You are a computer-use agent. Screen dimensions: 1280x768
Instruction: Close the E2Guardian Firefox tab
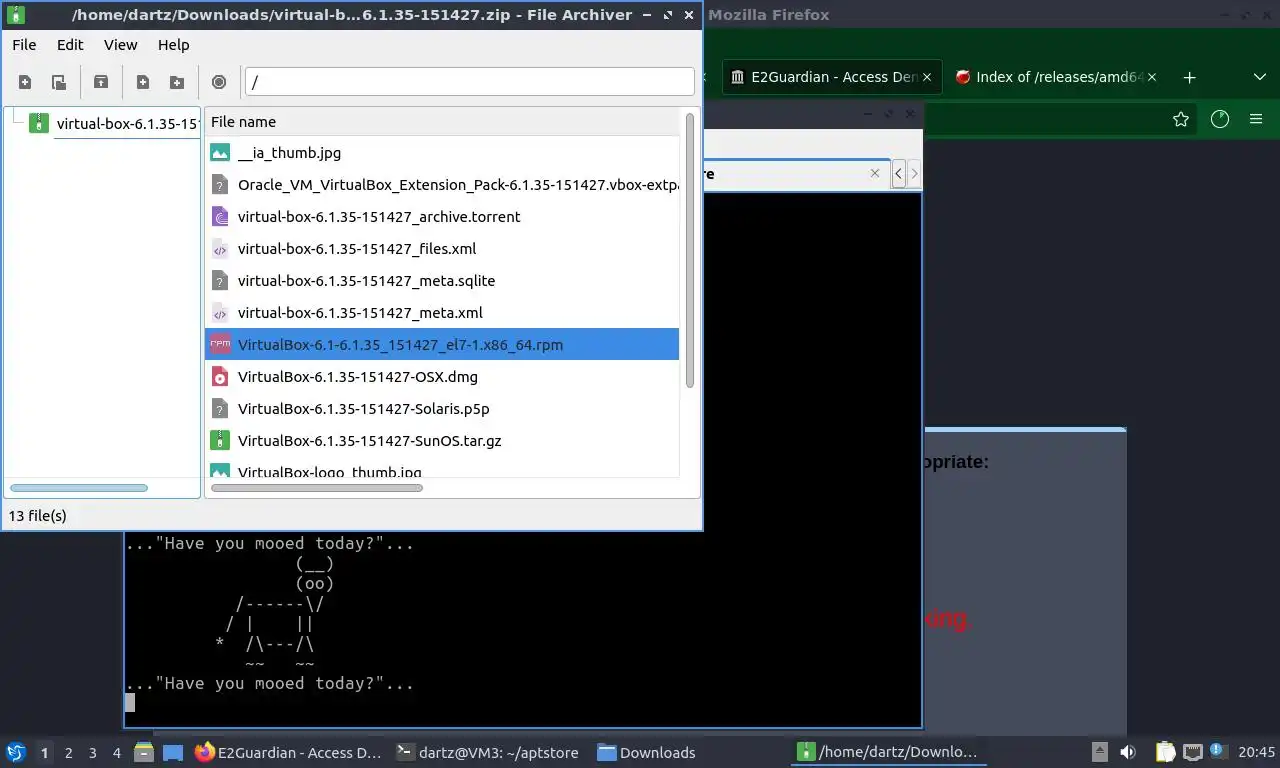927,77
